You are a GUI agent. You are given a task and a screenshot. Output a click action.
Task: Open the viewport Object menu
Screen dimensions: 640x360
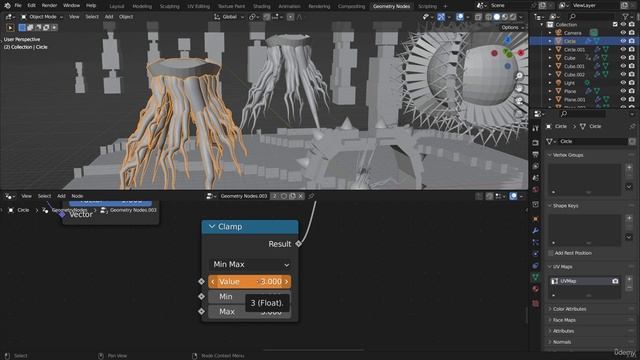pos(126,17)
